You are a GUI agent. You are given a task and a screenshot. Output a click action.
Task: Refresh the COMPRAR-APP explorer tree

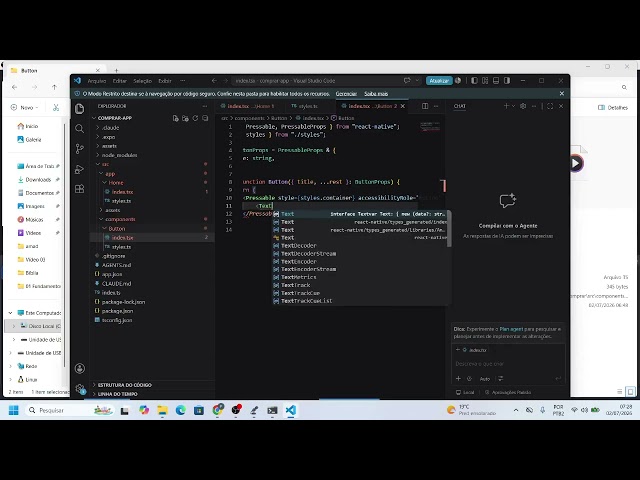pos(195,118)
